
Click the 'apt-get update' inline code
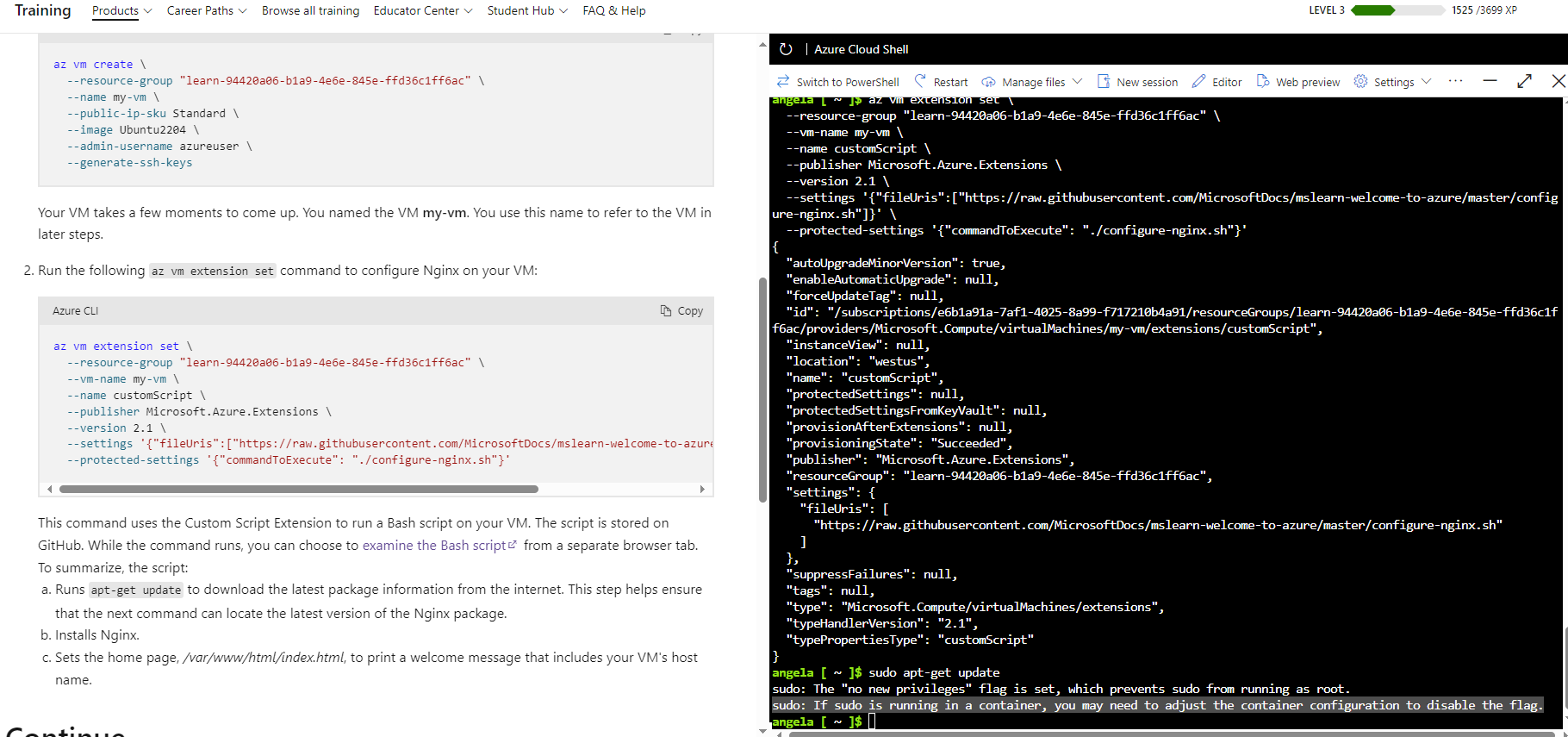[x=136, y=590]
